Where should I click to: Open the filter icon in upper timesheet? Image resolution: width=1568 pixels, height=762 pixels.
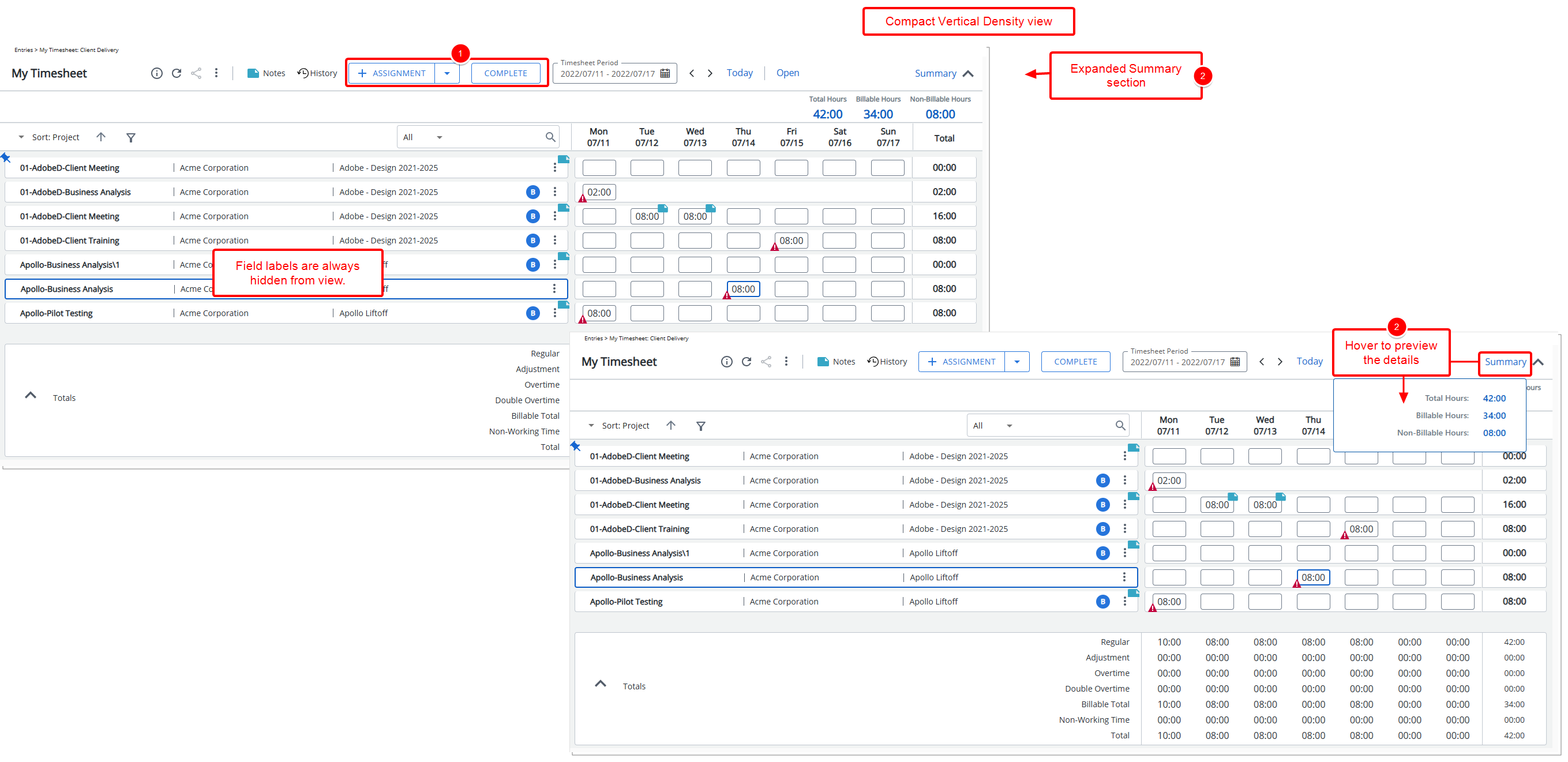click(x=131, y=137)
